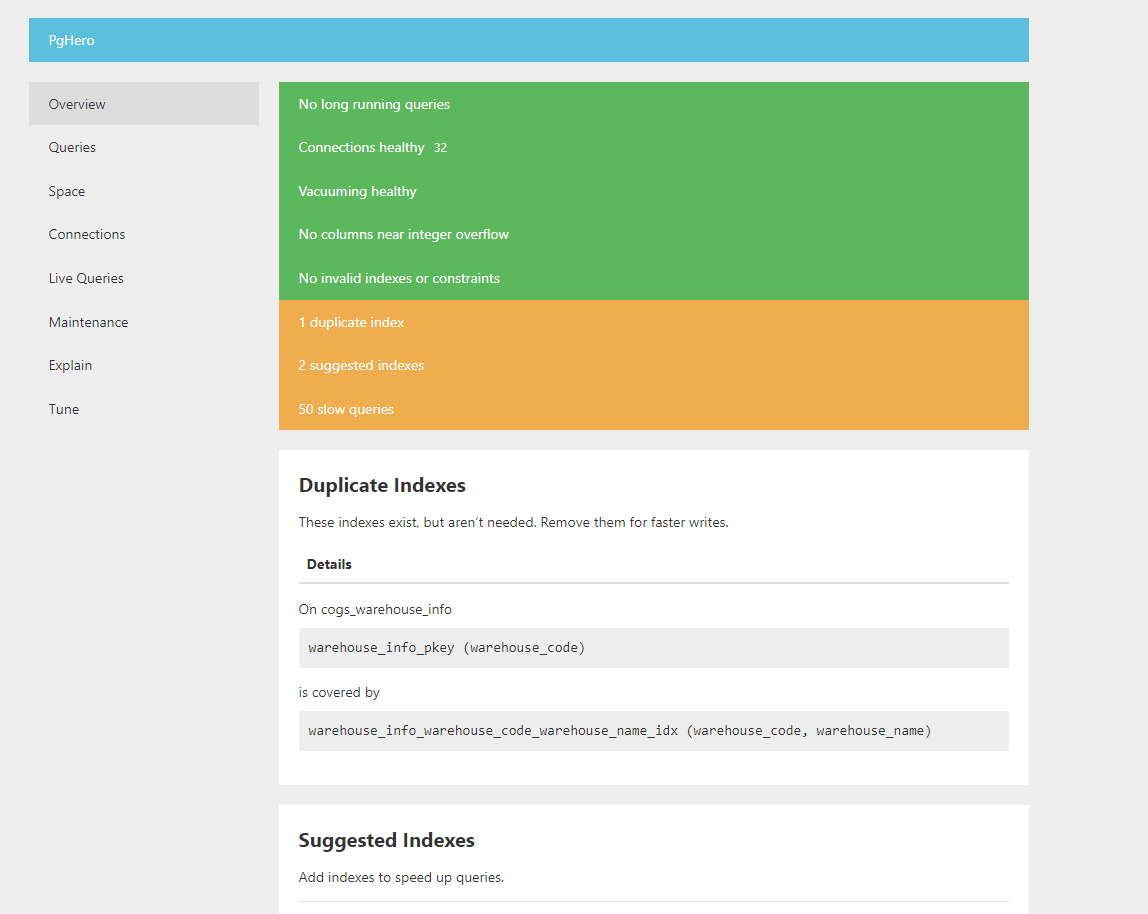Click the Details column header

tap(329, 563)
